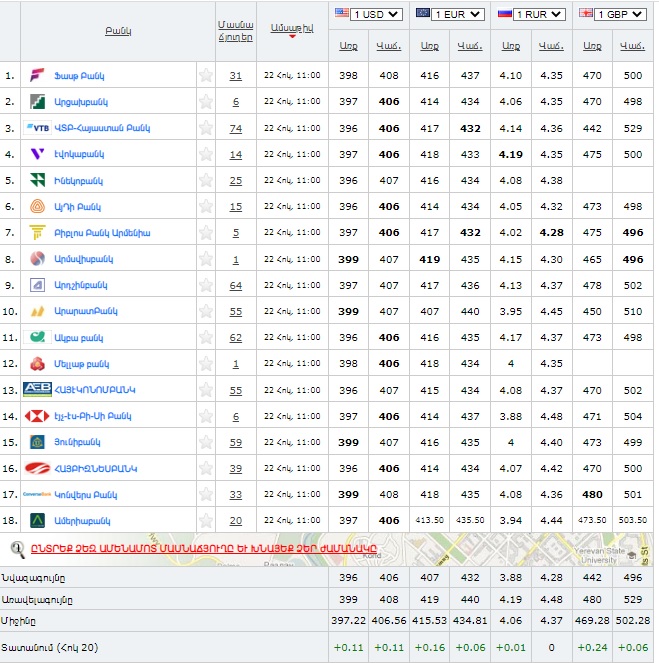Click the VTB bank logo
The image size is (659, 663).
37,128
